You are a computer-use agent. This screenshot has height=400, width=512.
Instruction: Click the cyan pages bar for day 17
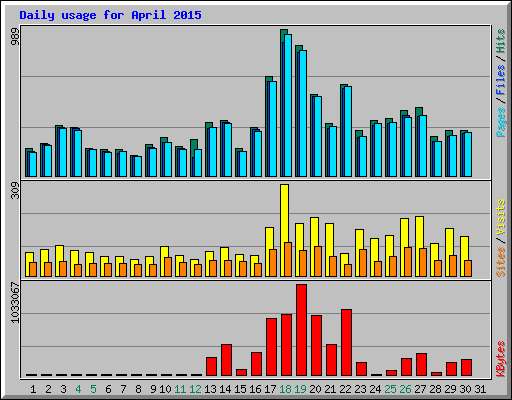pos(273,129)
